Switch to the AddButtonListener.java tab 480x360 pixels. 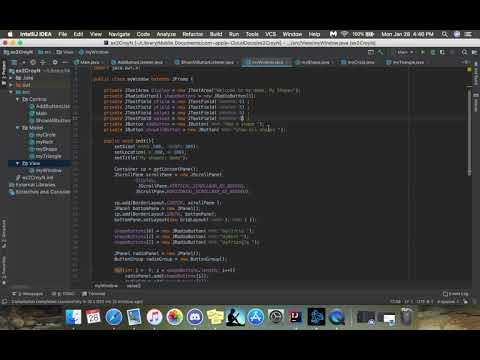tap(139, 62)
